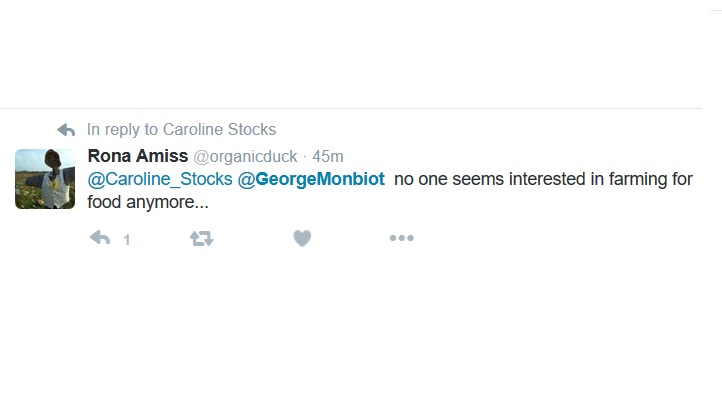Click the blank area above the tweet divider
Image resolution: width=722 pixels, height=393 pixels.
point(350,53)
